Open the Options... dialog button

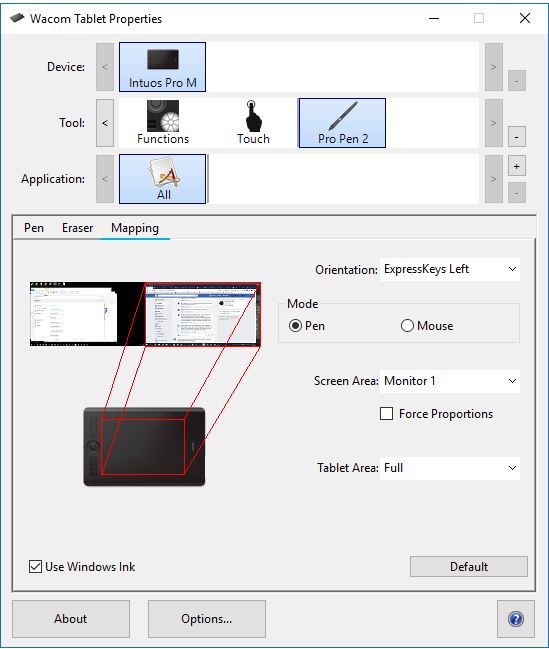(207, 619)
